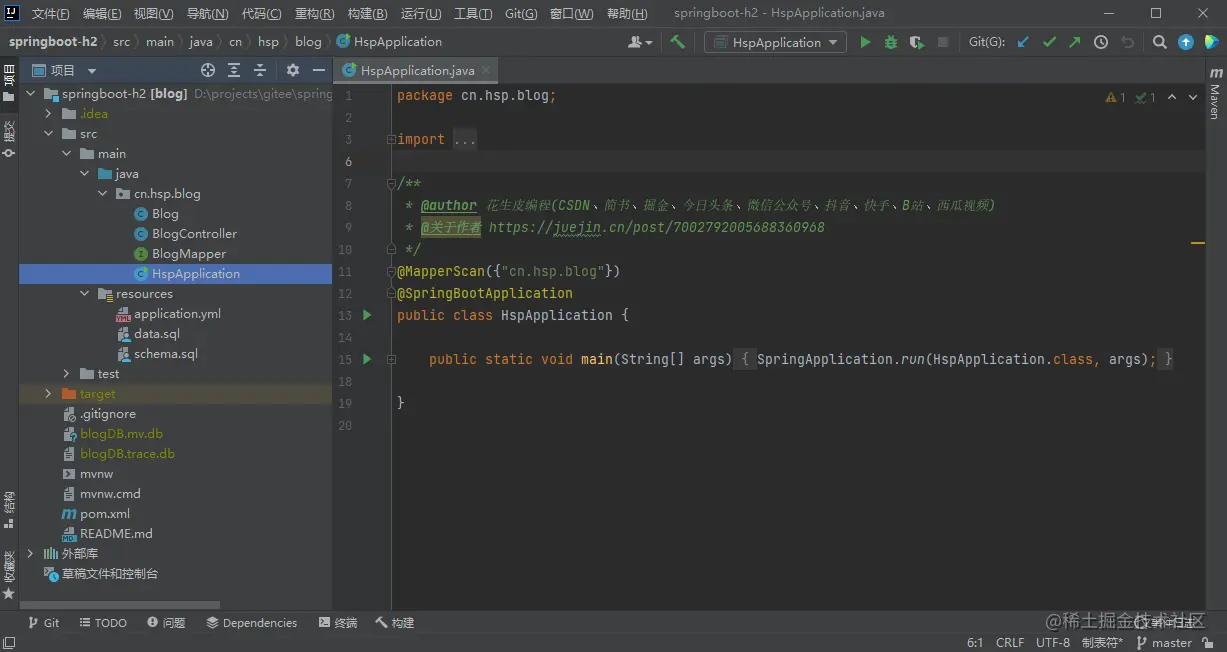Toggle the Javadoc comment fold on line 7
1227x652 pixels.
click(391, 183)
